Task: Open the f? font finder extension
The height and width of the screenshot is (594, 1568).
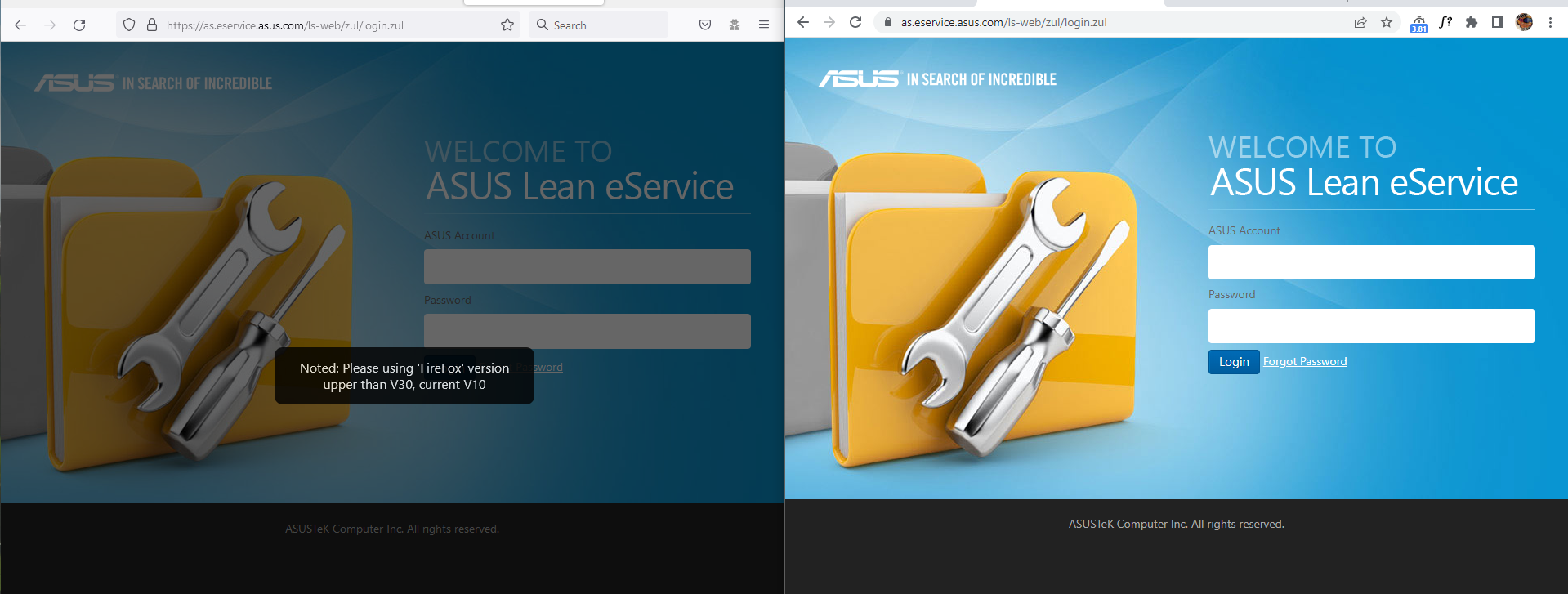Action: click(x=1445, y=22)
